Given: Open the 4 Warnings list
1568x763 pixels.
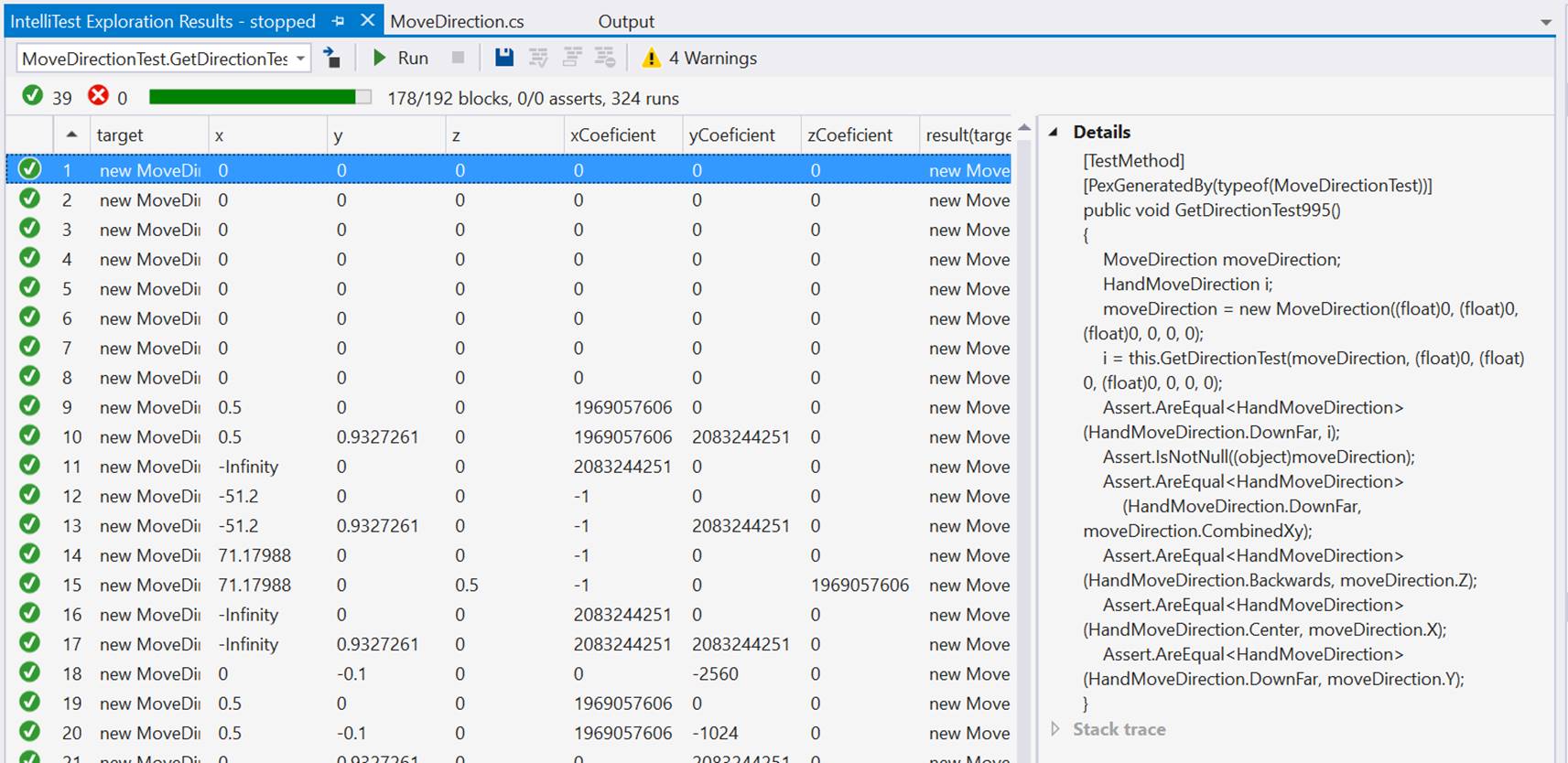Looking at the screenshot, I should [x=700, y=58].
